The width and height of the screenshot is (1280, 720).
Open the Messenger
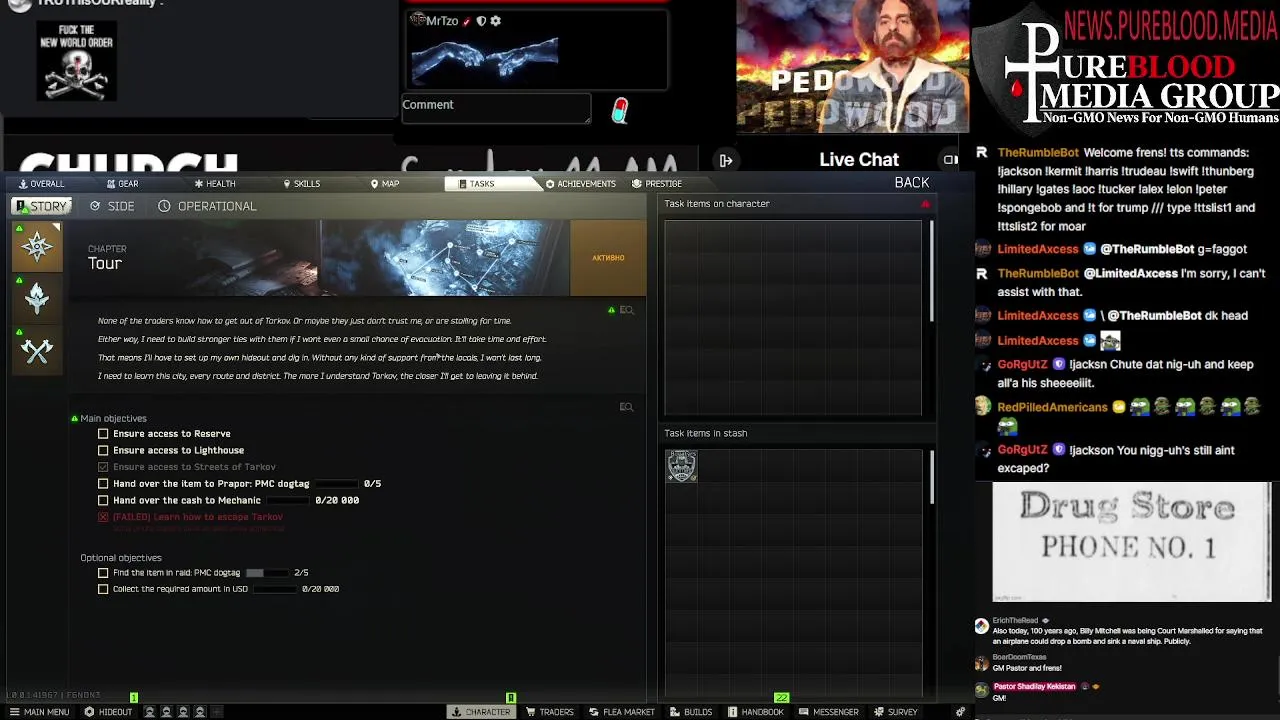829,712
